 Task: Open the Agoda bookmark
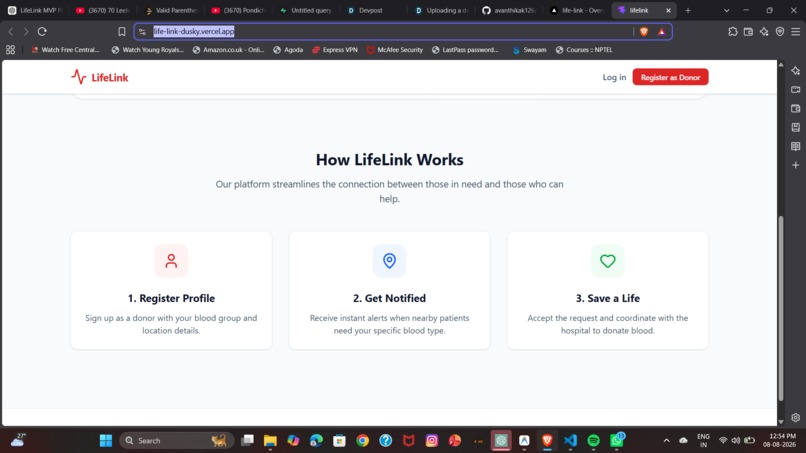[288, 50]
